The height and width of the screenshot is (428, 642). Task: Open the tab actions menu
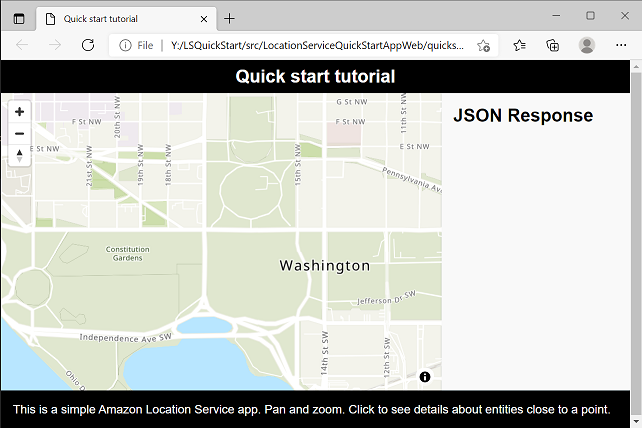pos(18,18)
